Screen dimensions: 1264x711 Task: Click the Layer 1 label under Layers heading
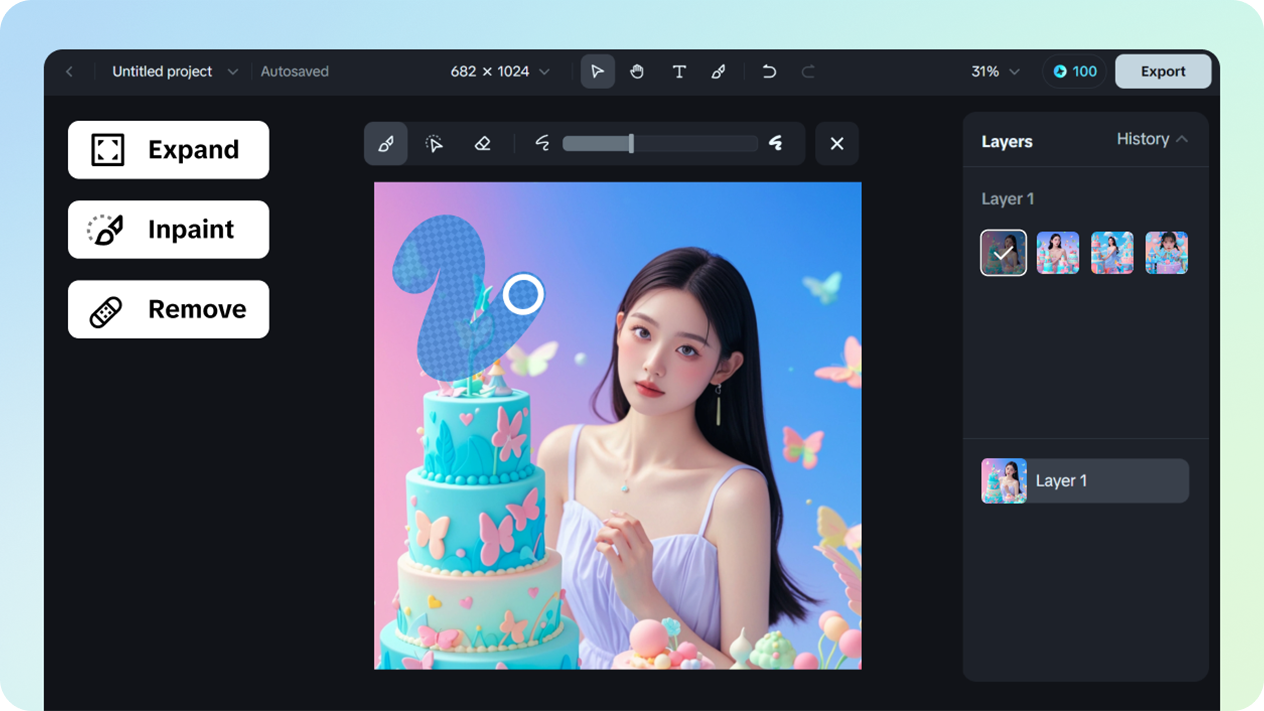coord(1008,199)
